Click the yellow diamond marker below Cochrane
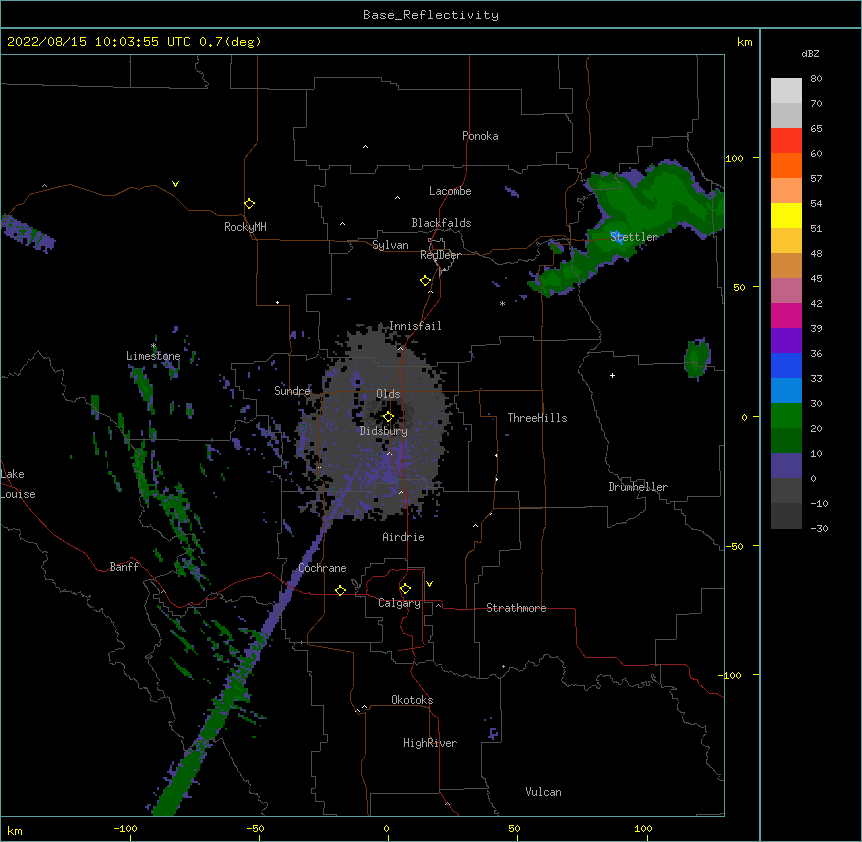862x842 pixels. pos(340,590)
